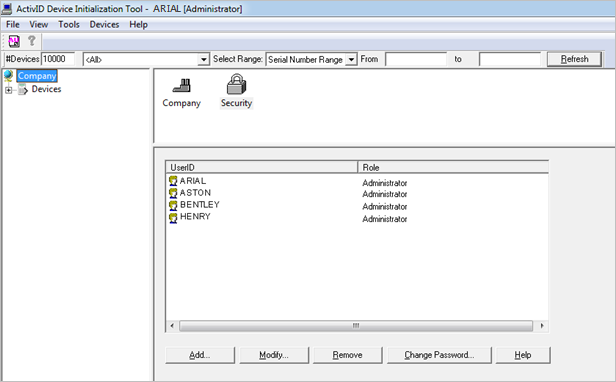
Task: Click the right scroll arrow of user list
Action: [542, 326]
